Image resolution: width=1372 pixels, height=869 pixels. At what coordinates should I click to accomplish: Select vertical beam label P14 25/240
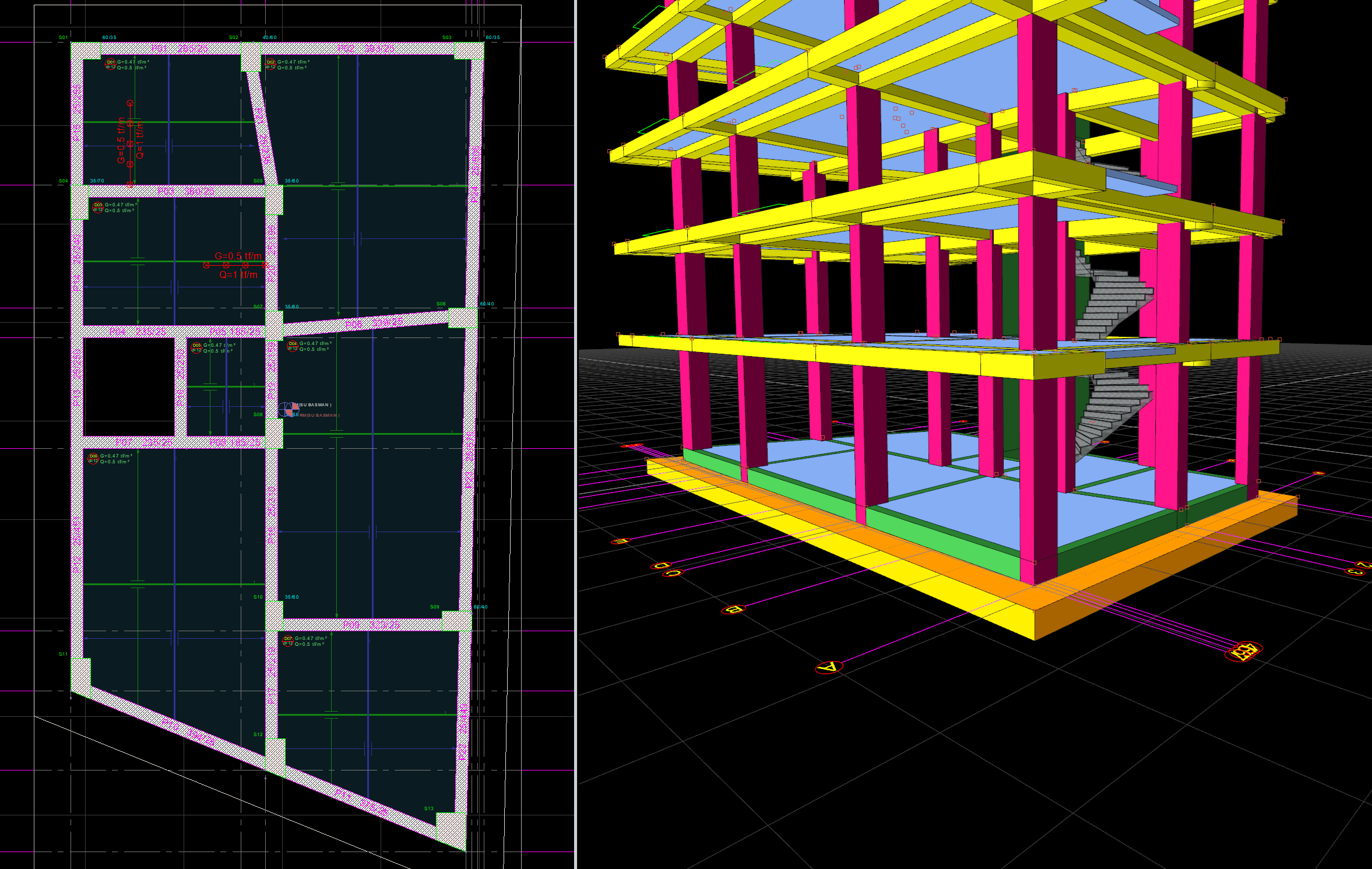coord(77,263)
